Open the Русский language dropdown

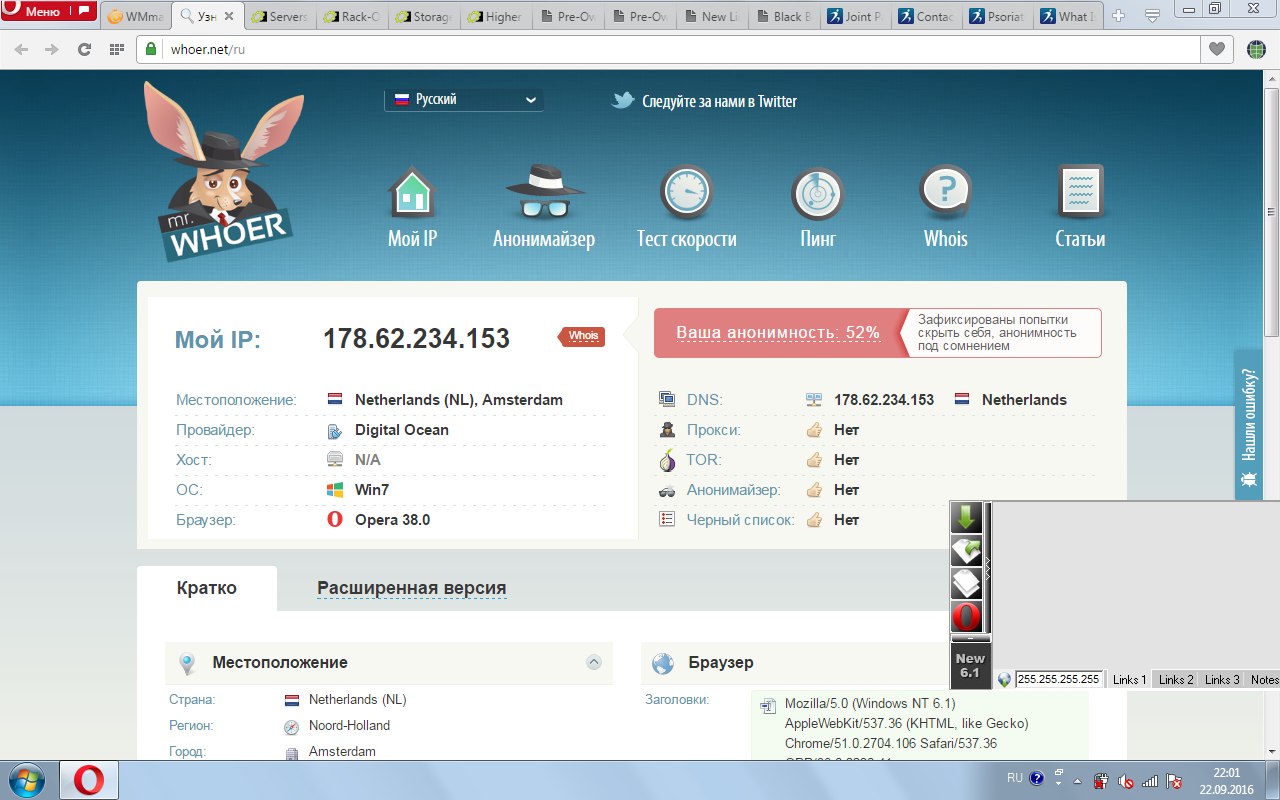[x=464, y=100]
